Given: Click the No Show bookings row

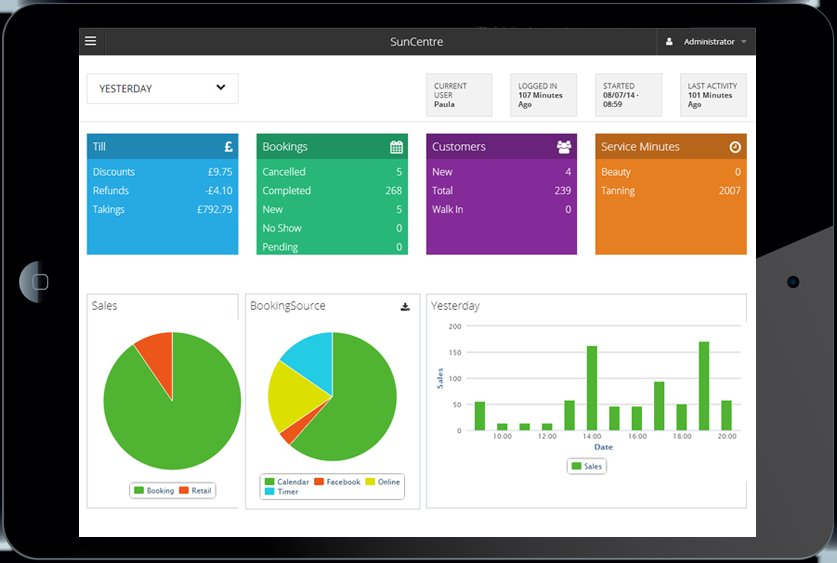Looking at the screenshot, I should coord(332,228).
